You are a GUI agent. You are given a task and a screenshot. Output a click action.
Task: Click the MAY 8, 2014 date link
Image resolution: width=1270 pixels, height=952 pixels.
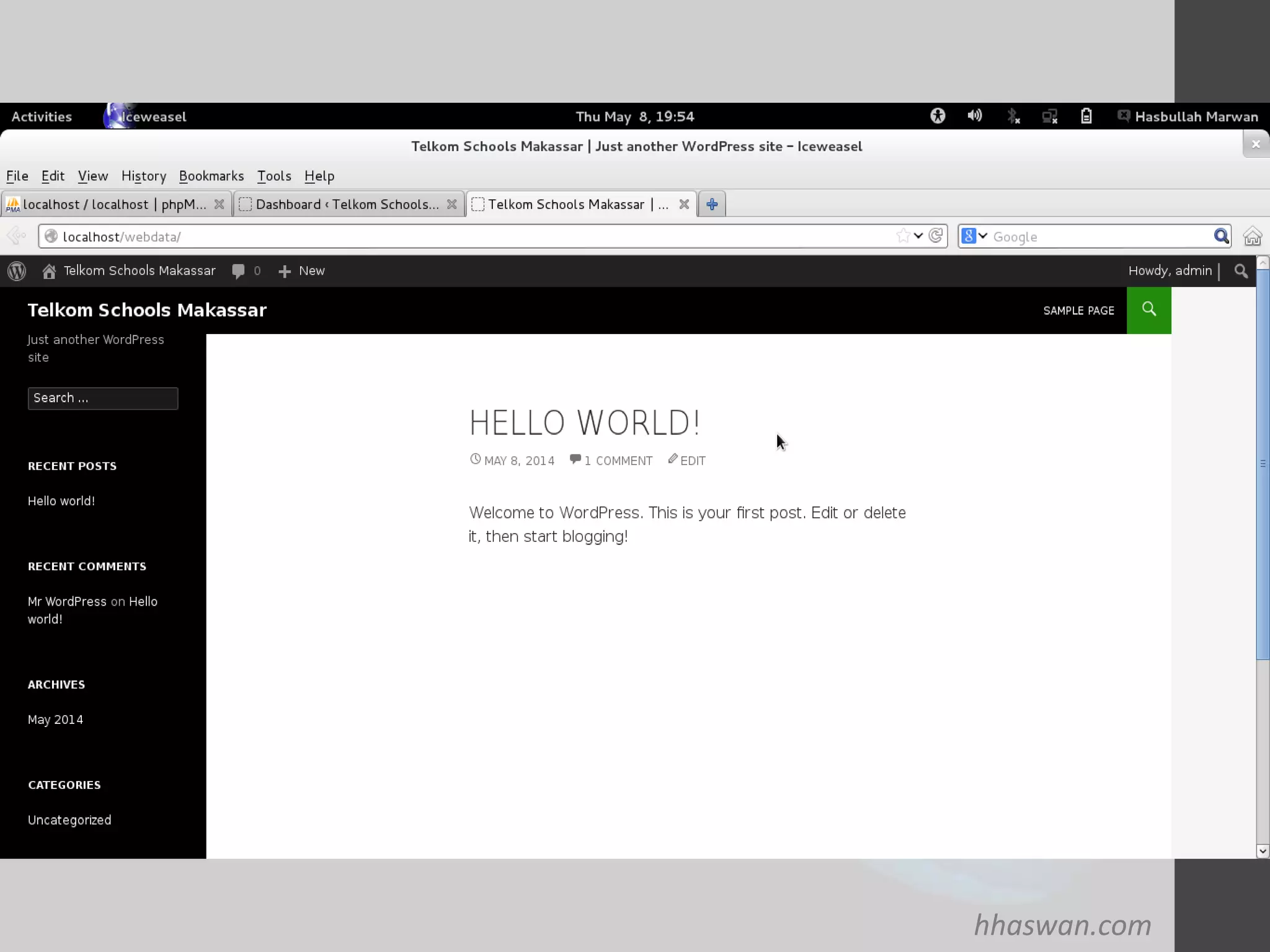click(x=519, y=461)
